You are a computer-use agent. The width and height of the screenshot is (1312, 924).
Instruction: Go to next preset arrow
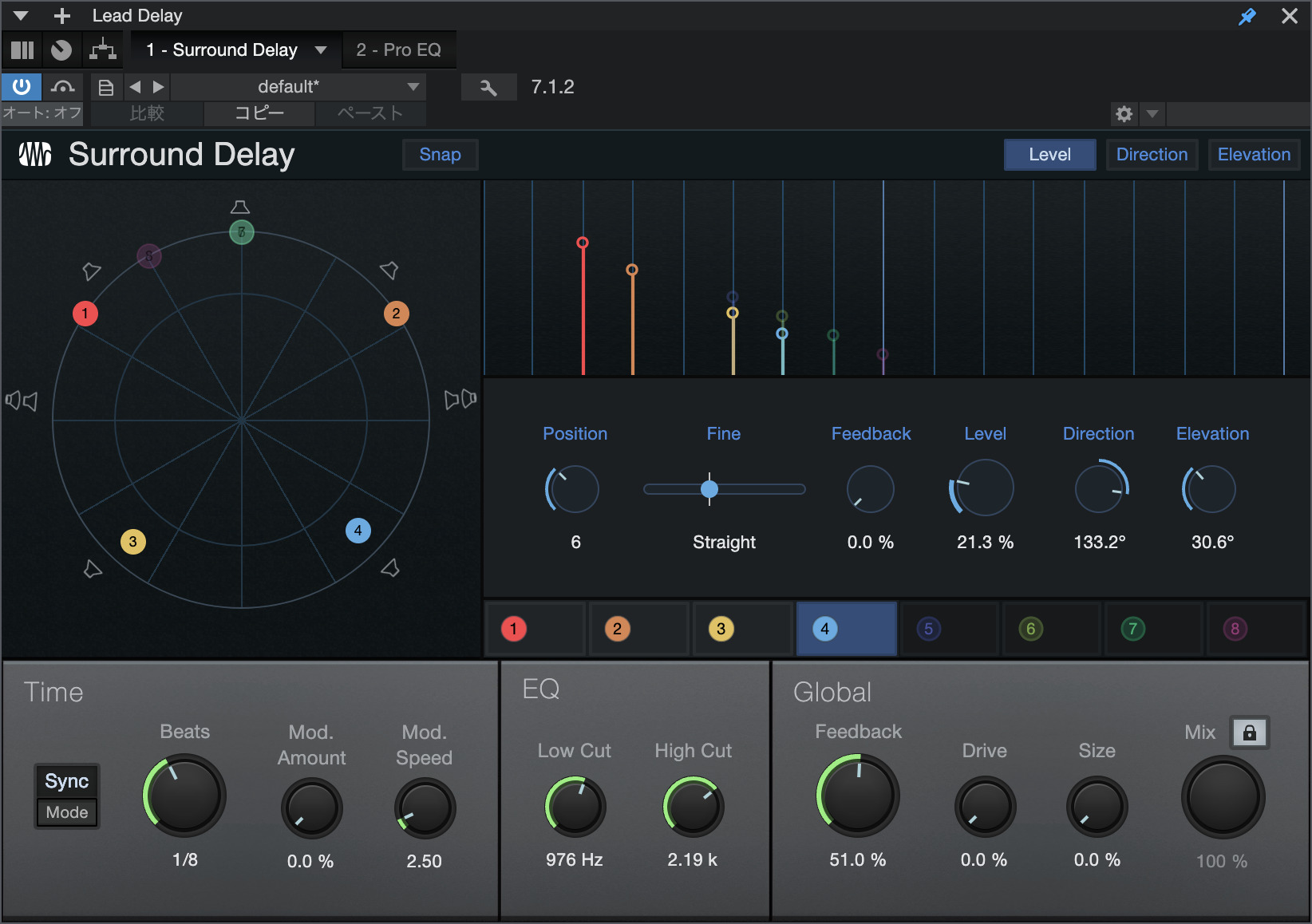pos(158,86)
